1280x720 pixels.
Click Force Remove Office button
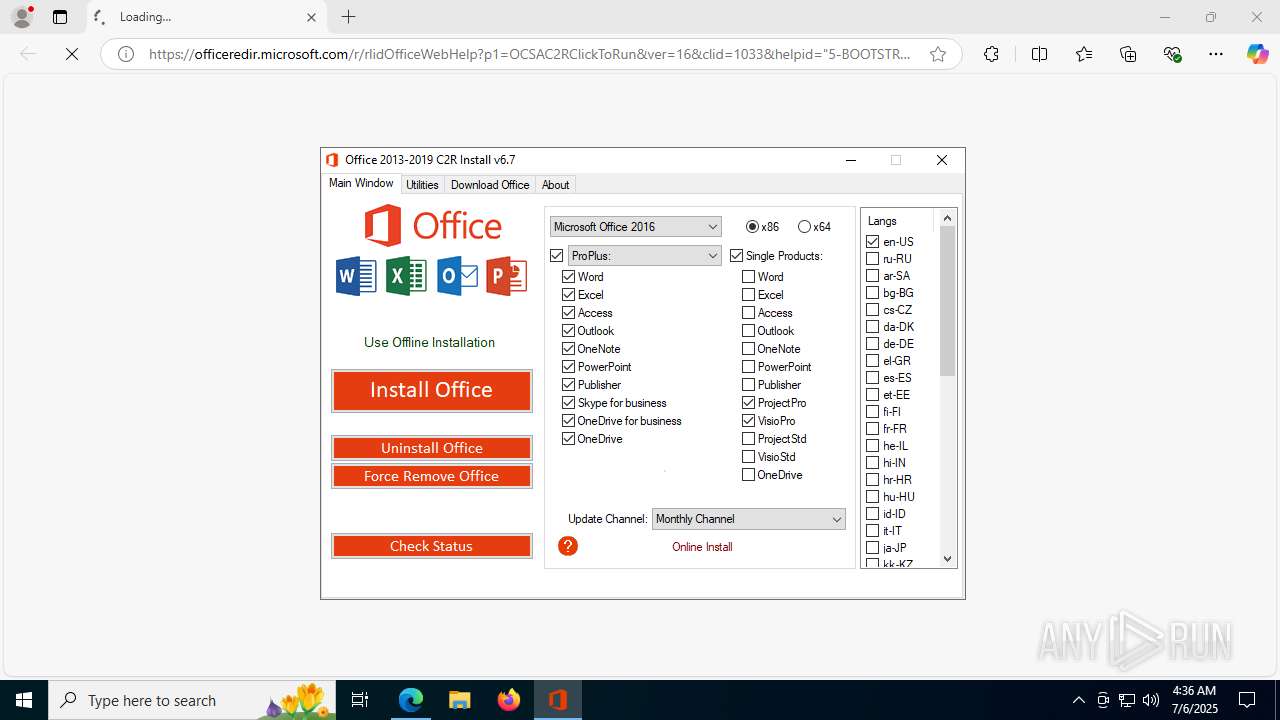(431, 476)
